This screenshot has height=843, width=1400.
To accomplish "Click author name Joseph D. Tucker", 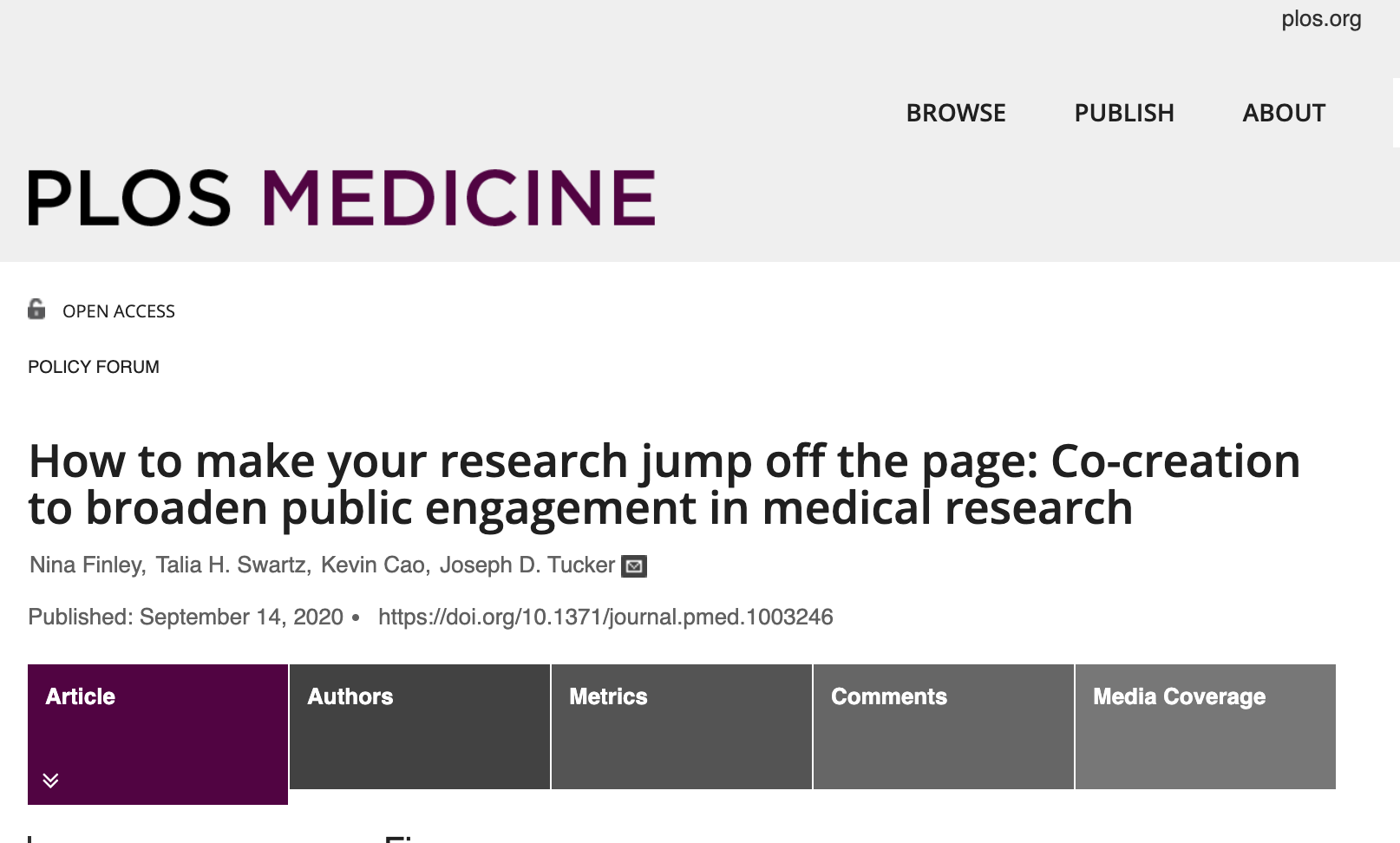I will [x=527, y=565].
